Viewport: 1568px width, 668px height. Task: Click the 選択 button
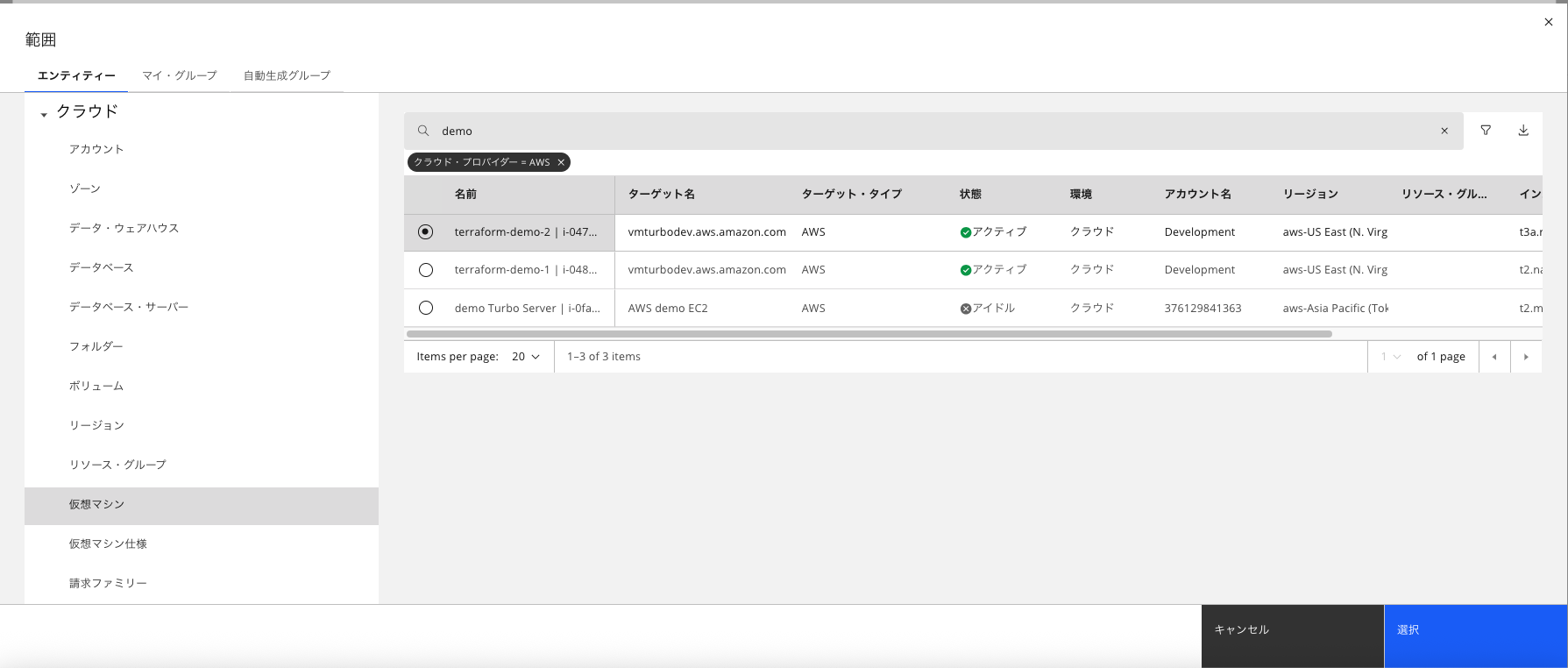(1475, 630)
